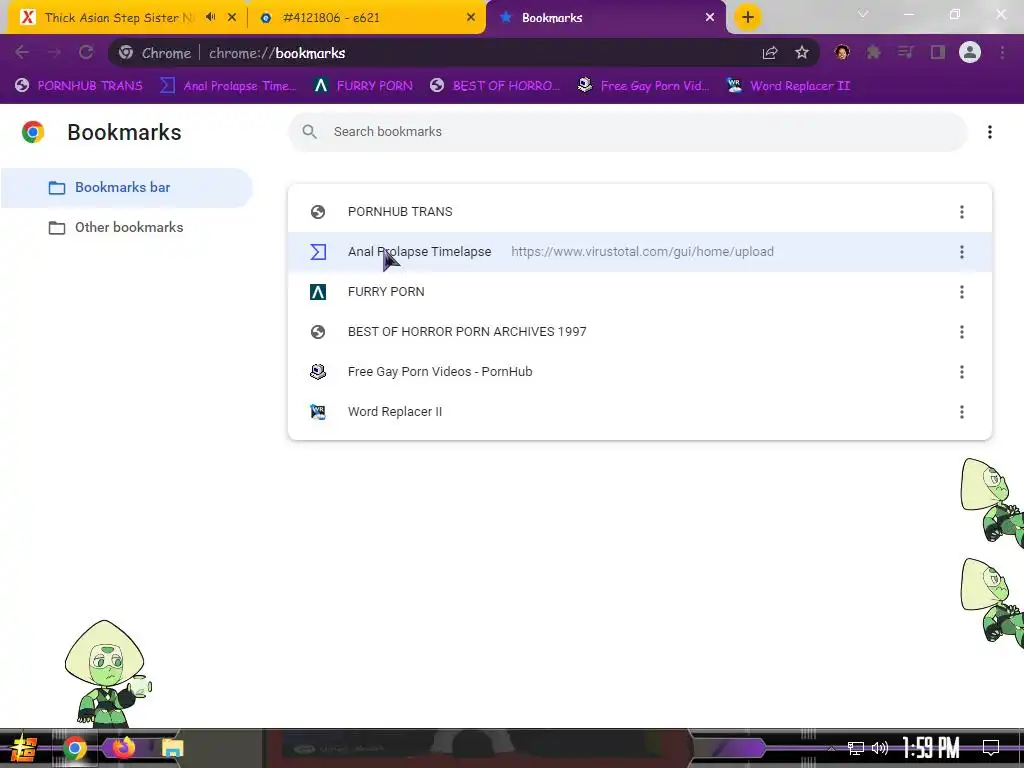1024x768 pixels.
Task: Open more actions for BEST OF HORROR row
Action: (961, 332)
